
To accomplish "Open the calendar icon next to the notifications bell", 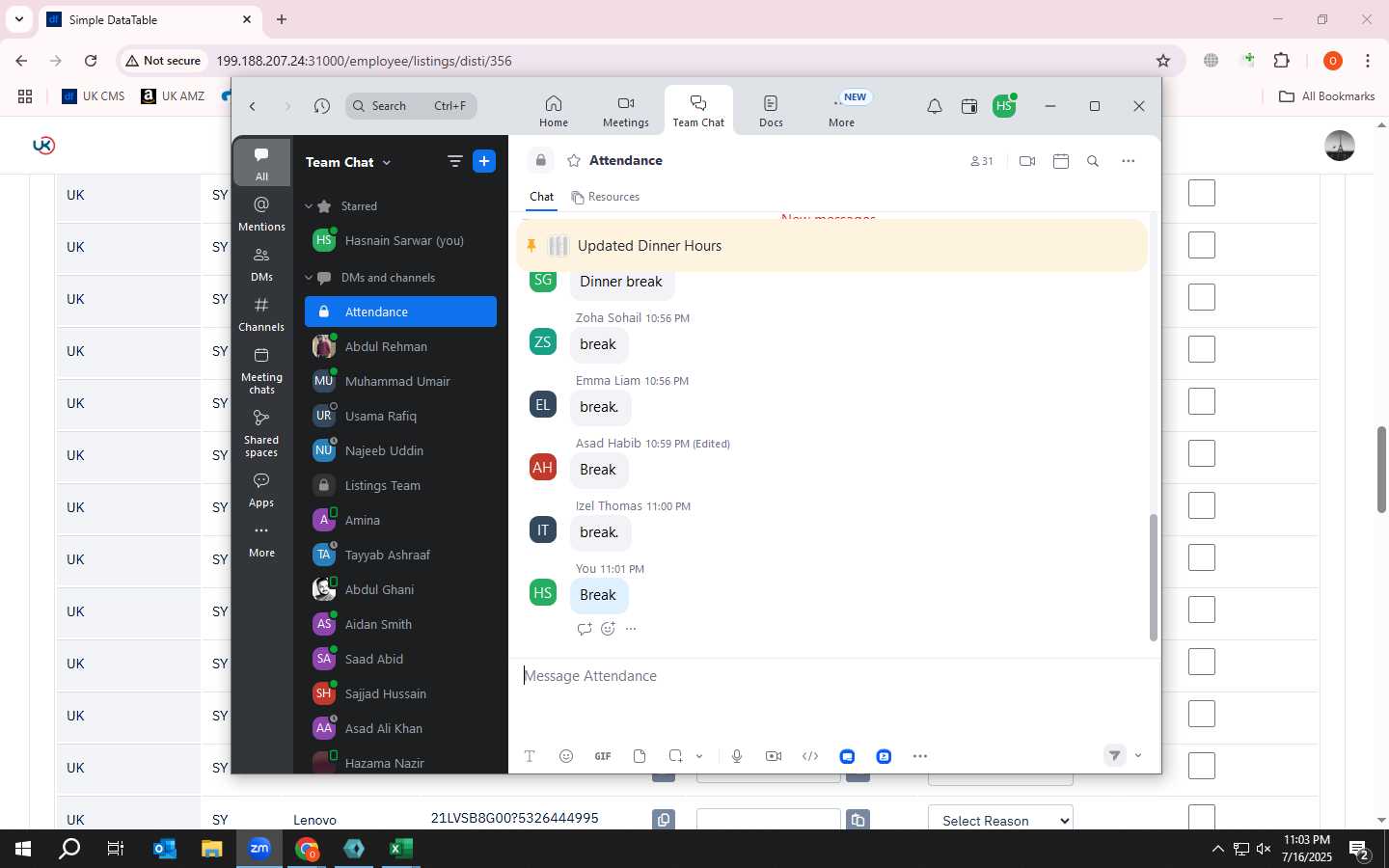I will (x=969, y=106).
